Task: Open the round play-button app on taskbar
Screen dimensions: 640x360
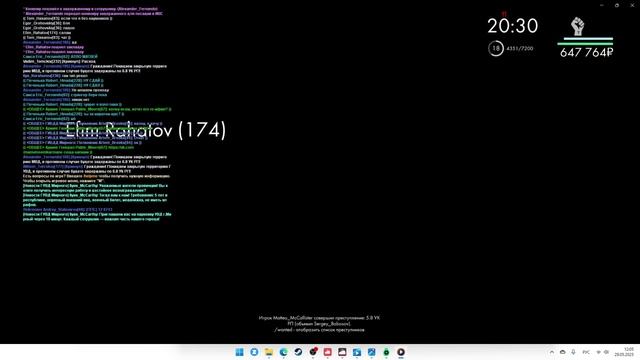Action: click(401, 352)
